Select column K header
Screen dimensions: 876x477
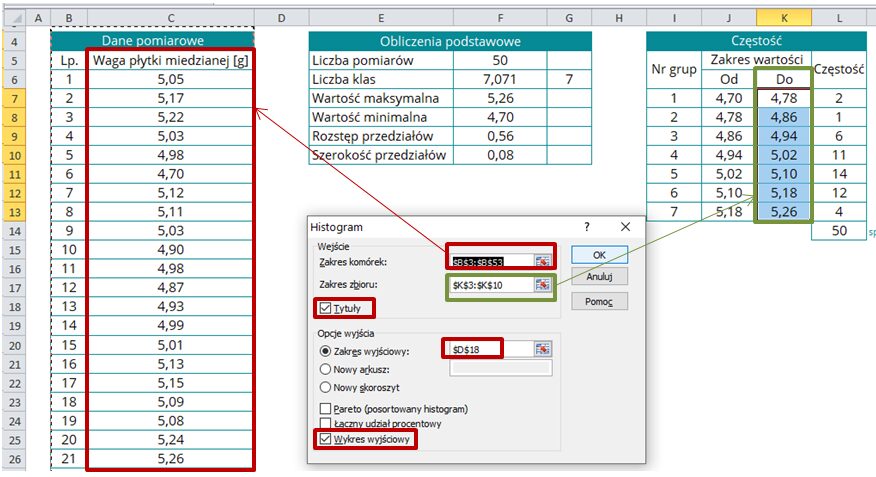click(x=782, y=18)
